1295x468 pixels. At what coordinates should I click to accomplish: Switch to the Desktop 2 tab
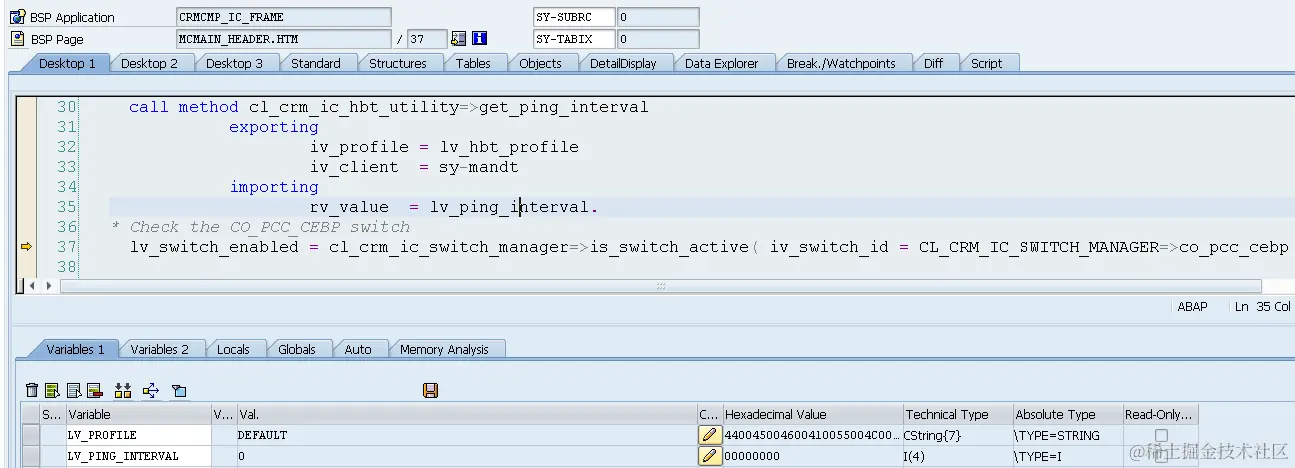[x=149, y=63]
